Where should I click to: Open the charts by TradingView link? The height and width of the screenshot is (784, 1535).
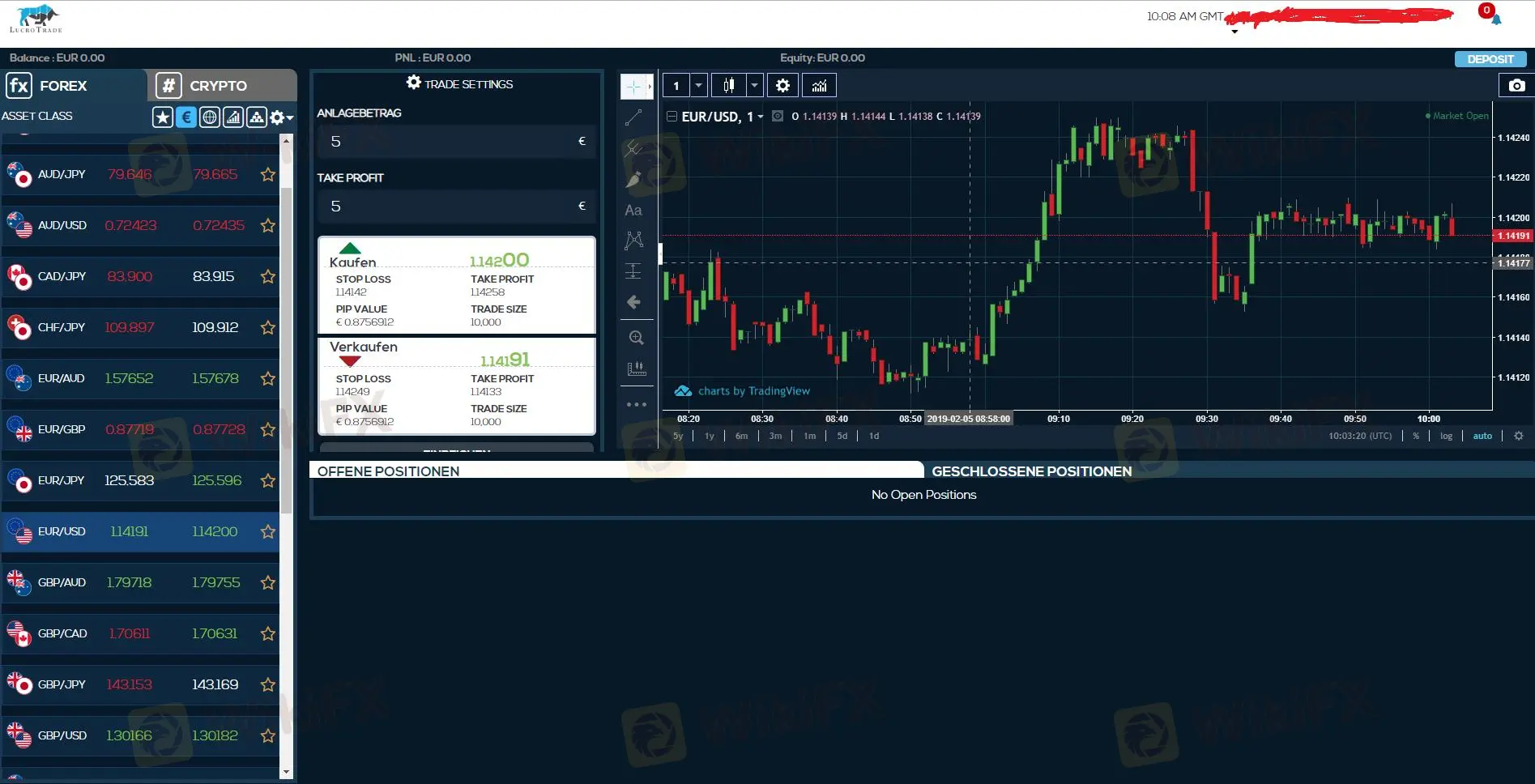pyautogui.click(x=753, y=390)
